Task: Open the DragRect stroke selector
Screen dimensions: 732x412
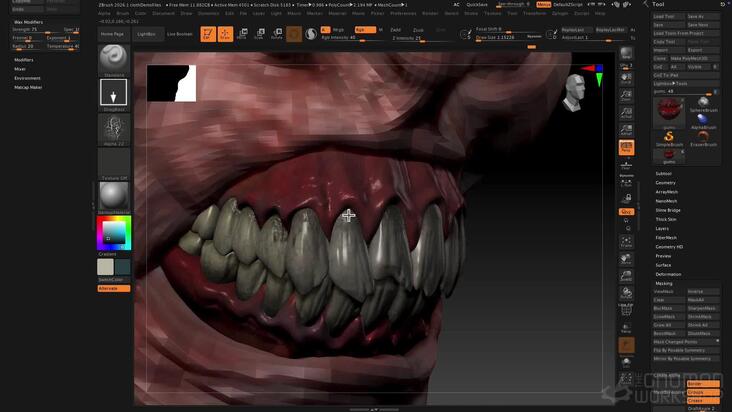Action: coord(113,92)
